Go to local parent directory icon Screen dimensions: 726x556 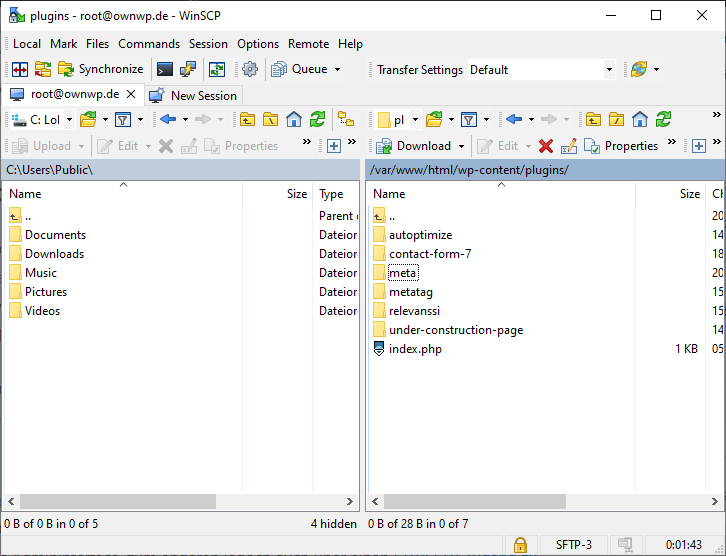[x=248, y=119]
